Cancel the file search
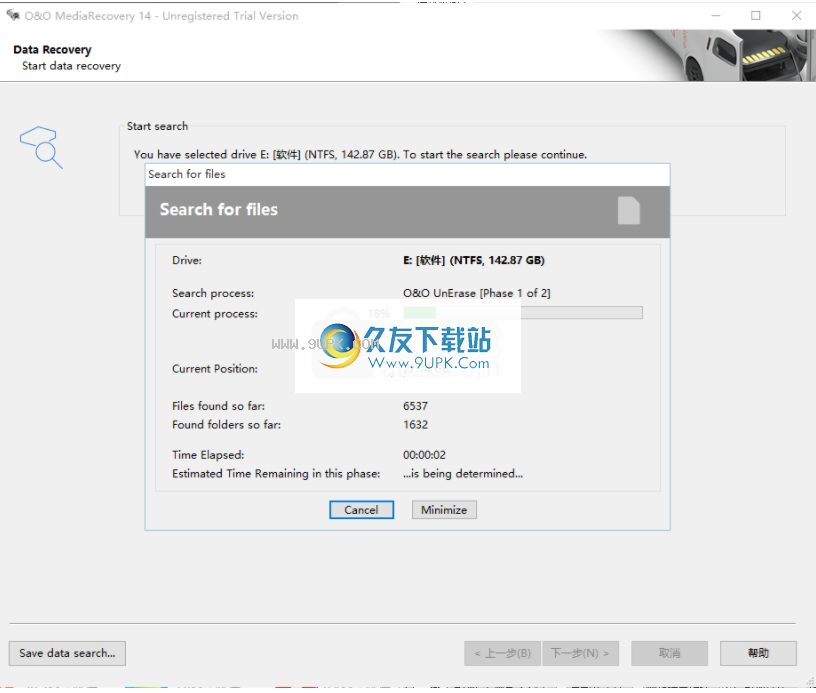 point(361,510)
